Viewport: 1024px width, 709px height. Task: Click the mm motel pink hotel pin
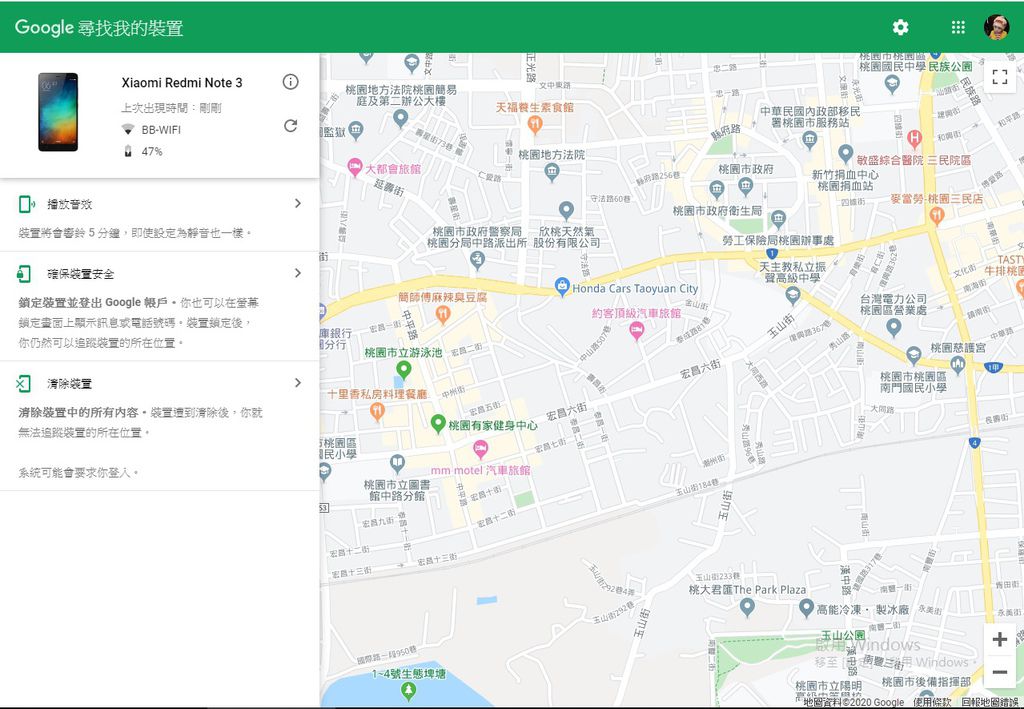tap(481, 449)
